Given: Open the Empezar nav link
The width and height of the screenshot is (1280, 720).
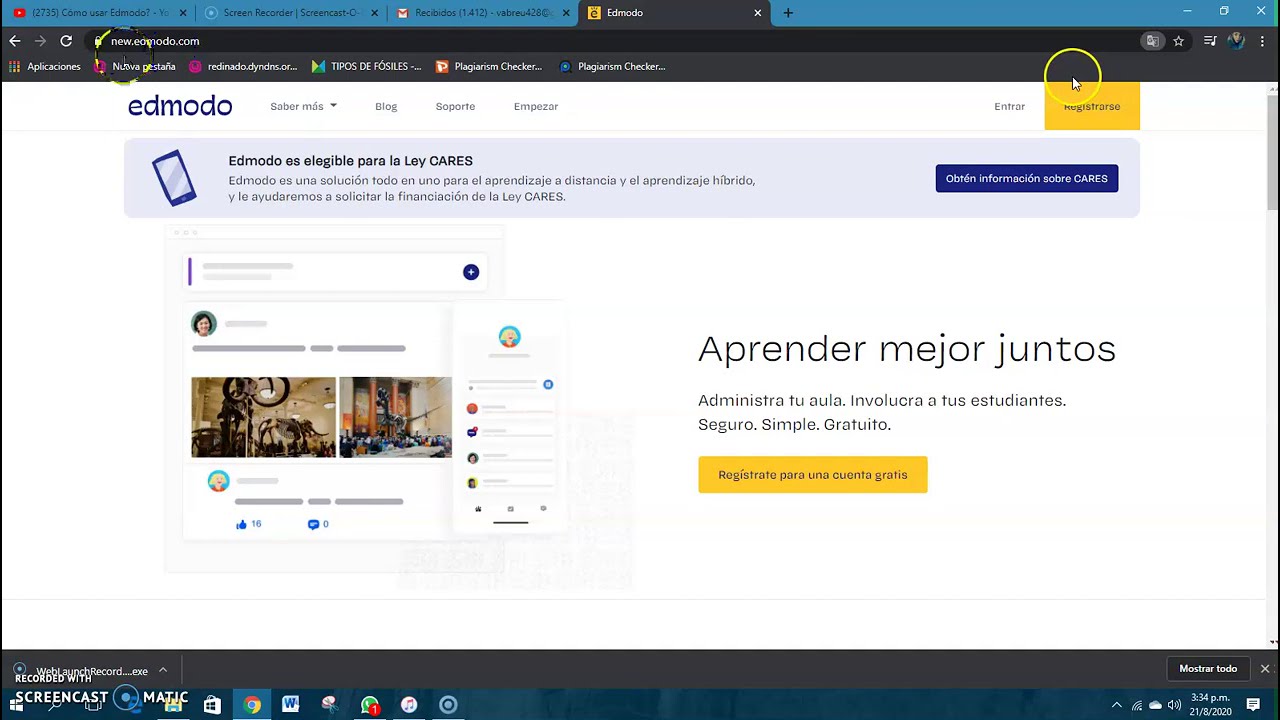Looking at the screenshot, I should pos(536,106).
